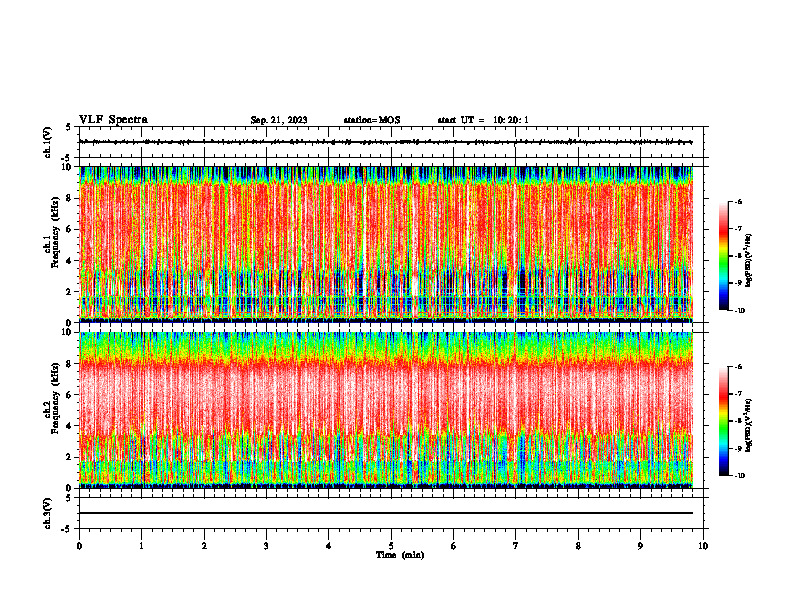Click the ch.2 colorbar label '-10'

pyautogui.click(x=739, y=476)
